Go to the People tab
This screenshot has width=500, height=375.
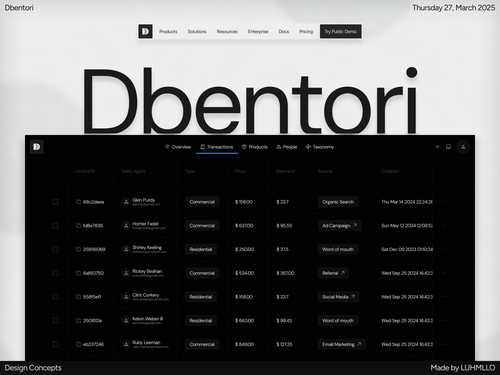[x=286, y=147]
